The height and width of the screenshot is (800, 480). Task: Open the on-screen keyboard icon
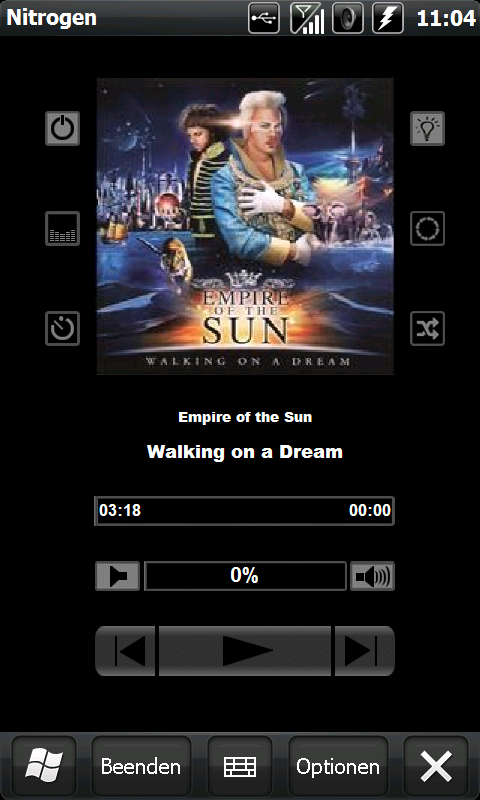point(240,766)
